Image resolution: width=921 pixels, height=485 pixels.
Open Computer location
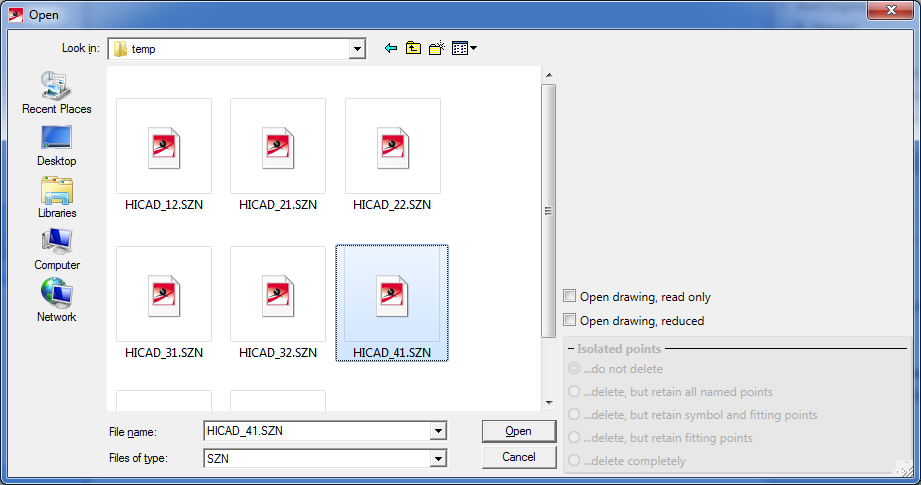point(56,250)
